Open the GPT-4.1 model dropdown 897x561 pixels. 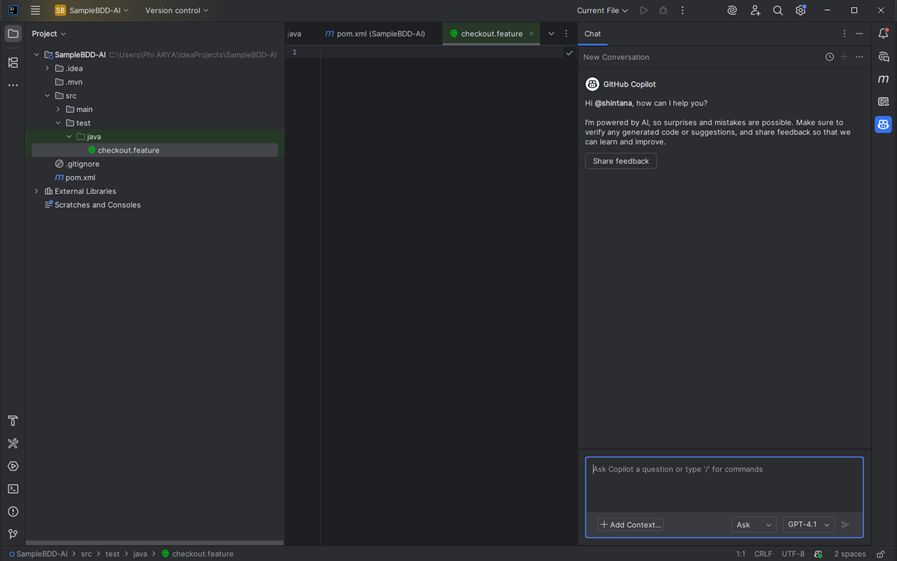pyautogui.click(x=808, y=525)
